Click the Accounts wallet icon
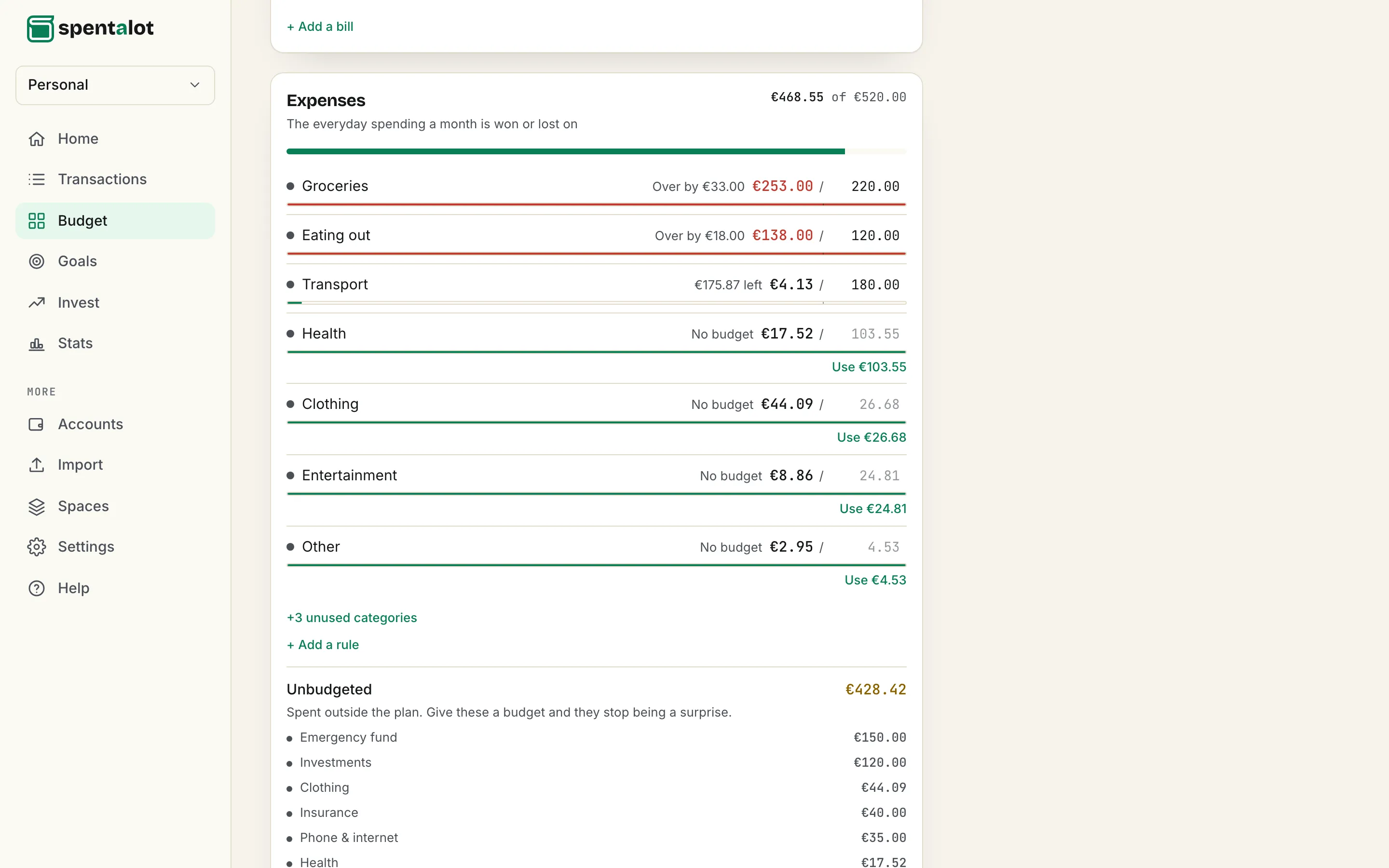Screen dimensions: 1389x868 tap(37, 424)
